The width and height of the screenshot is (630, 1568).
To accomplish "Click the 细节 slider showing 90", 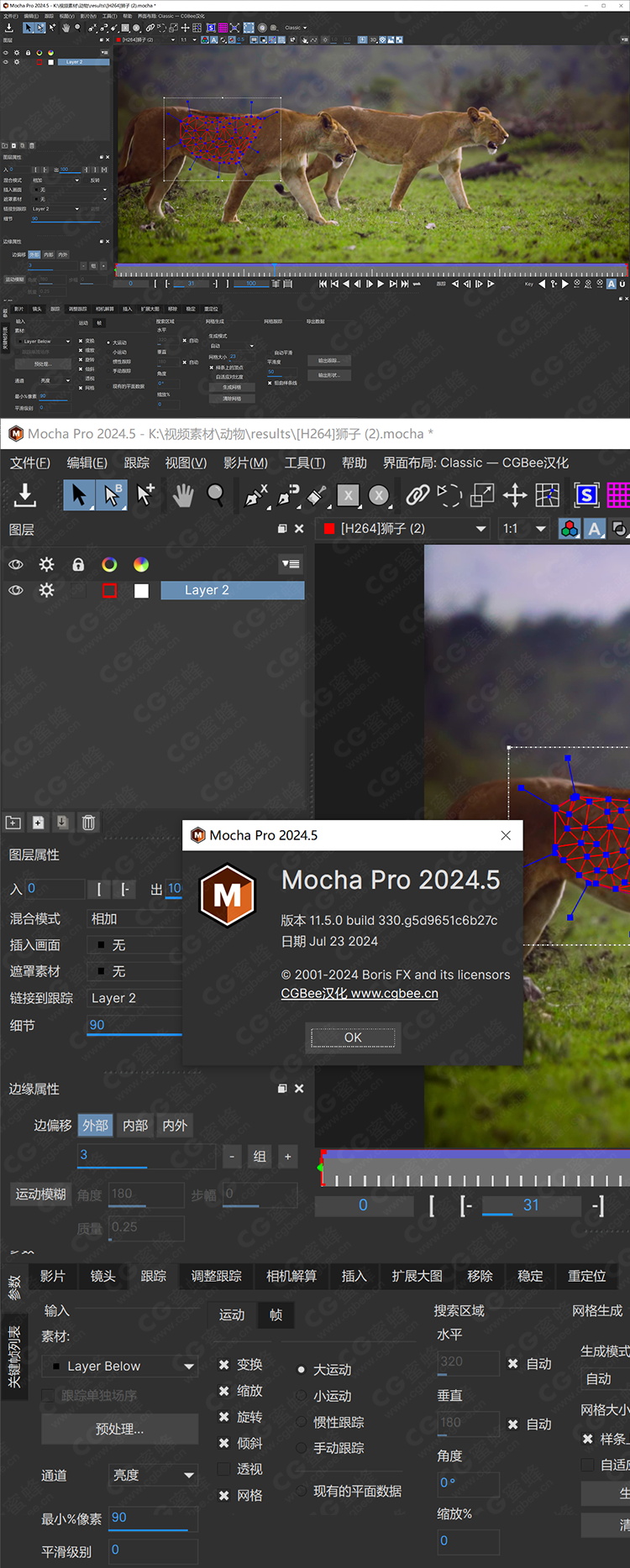I will click(134, 1026).
